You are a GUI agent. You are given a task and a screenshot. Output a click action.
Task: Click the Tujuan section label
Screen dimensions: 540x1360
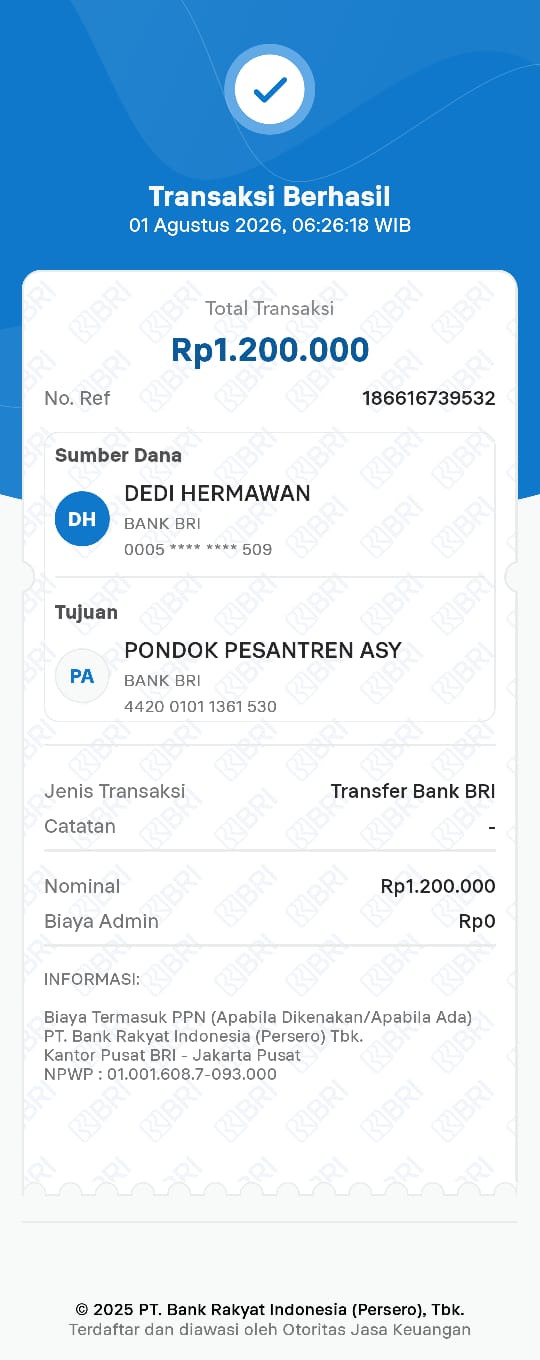coord(86,612)
